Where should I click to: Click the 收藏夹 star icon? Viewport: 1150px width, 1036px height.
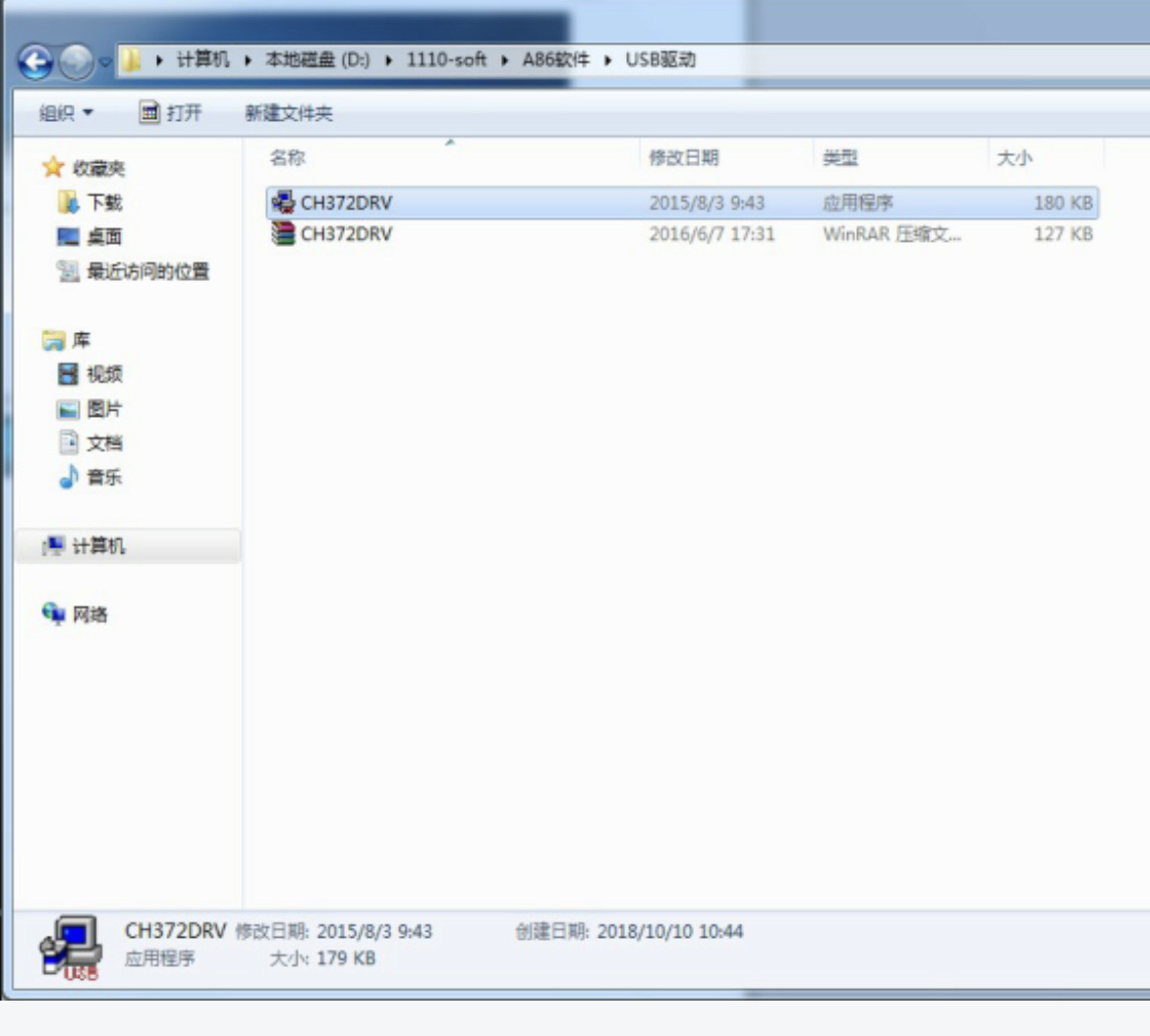pos(53,167)
